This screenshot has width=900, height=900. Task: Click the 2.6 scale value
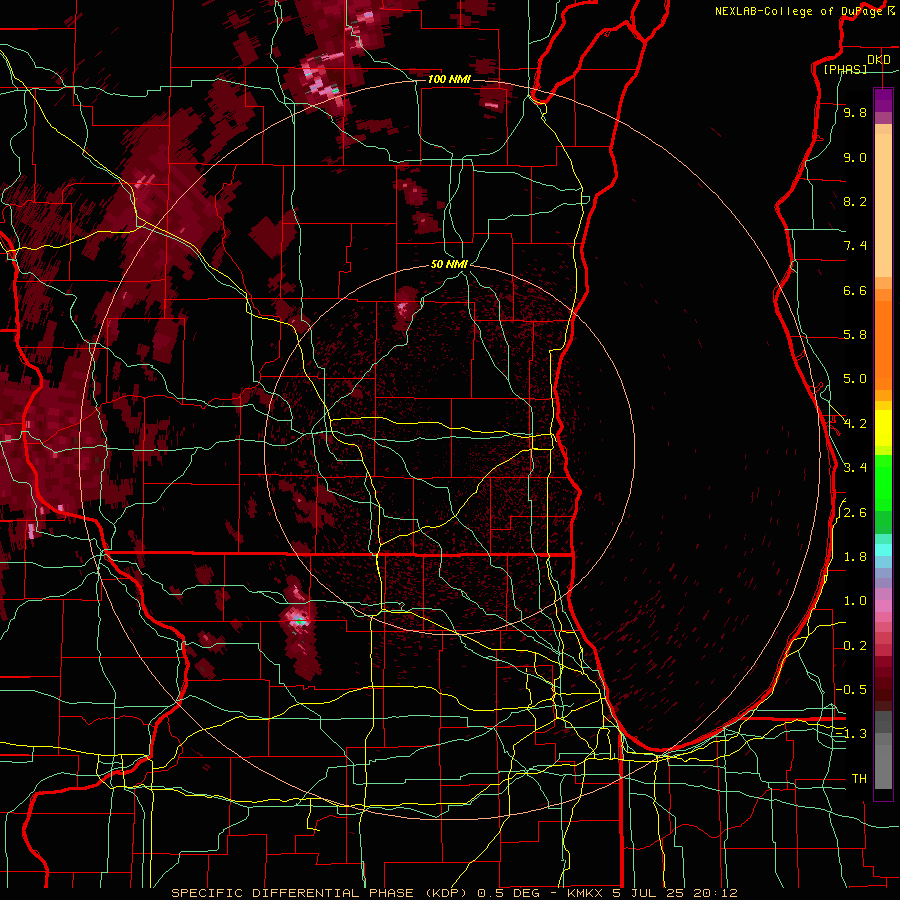tap(855, 513)
